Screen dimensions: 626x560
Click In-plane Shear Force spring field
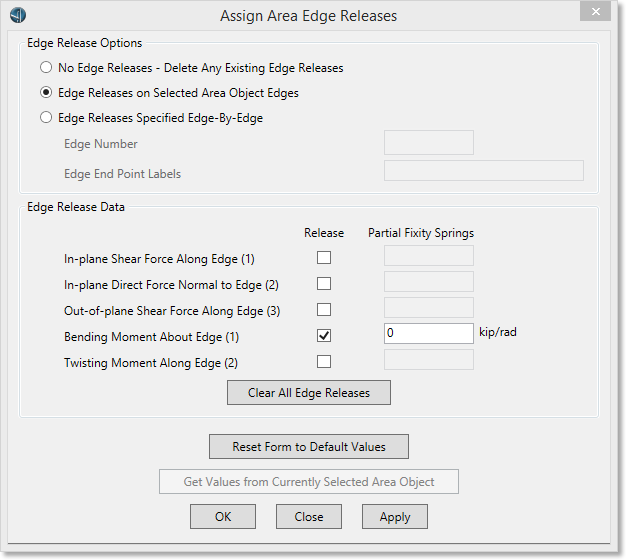pos(429,255)
